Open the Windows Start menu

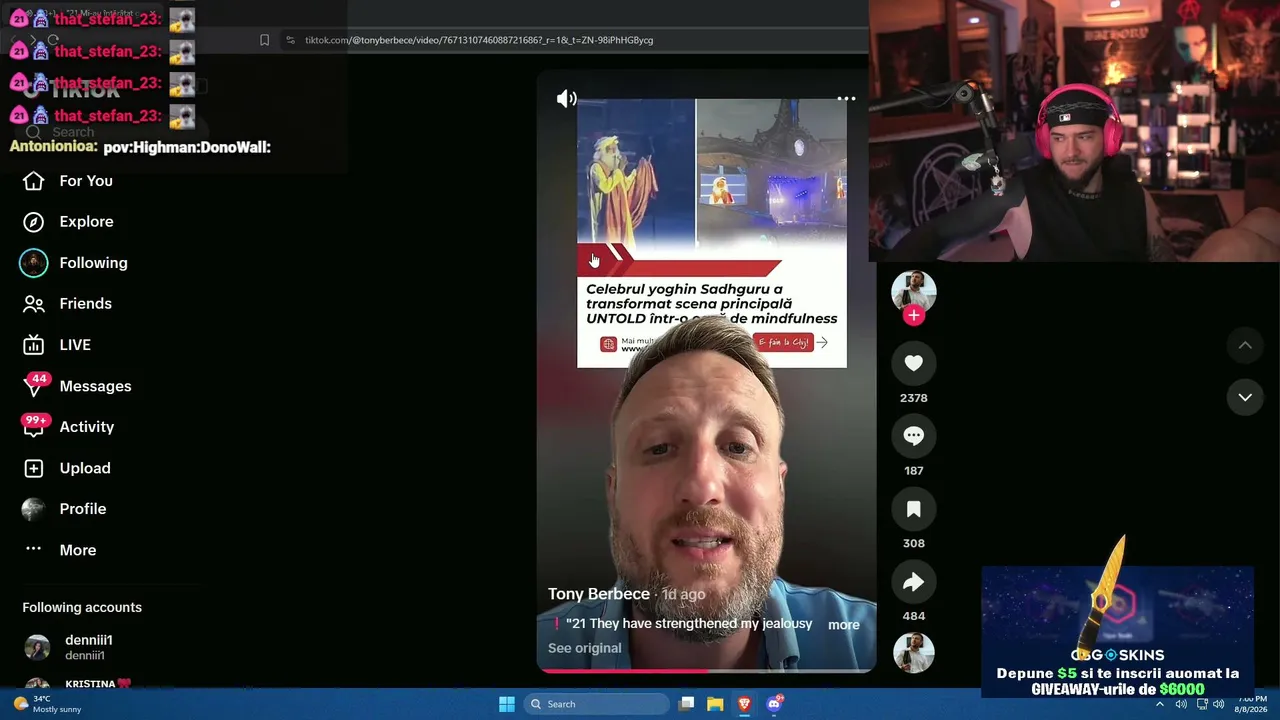click(507, 704)
